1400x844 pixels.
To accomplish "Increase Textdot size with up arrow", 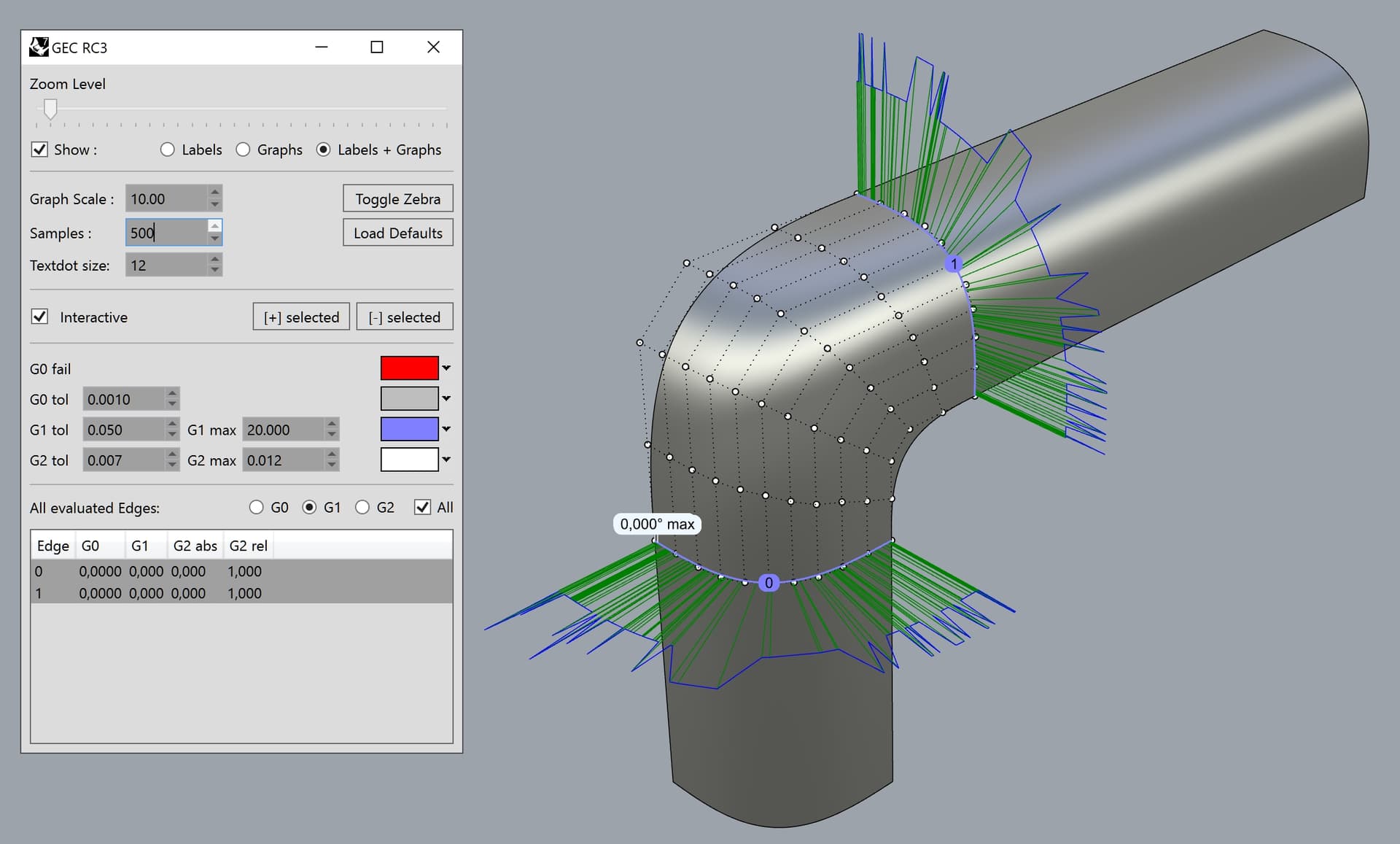I will point(214,260).
